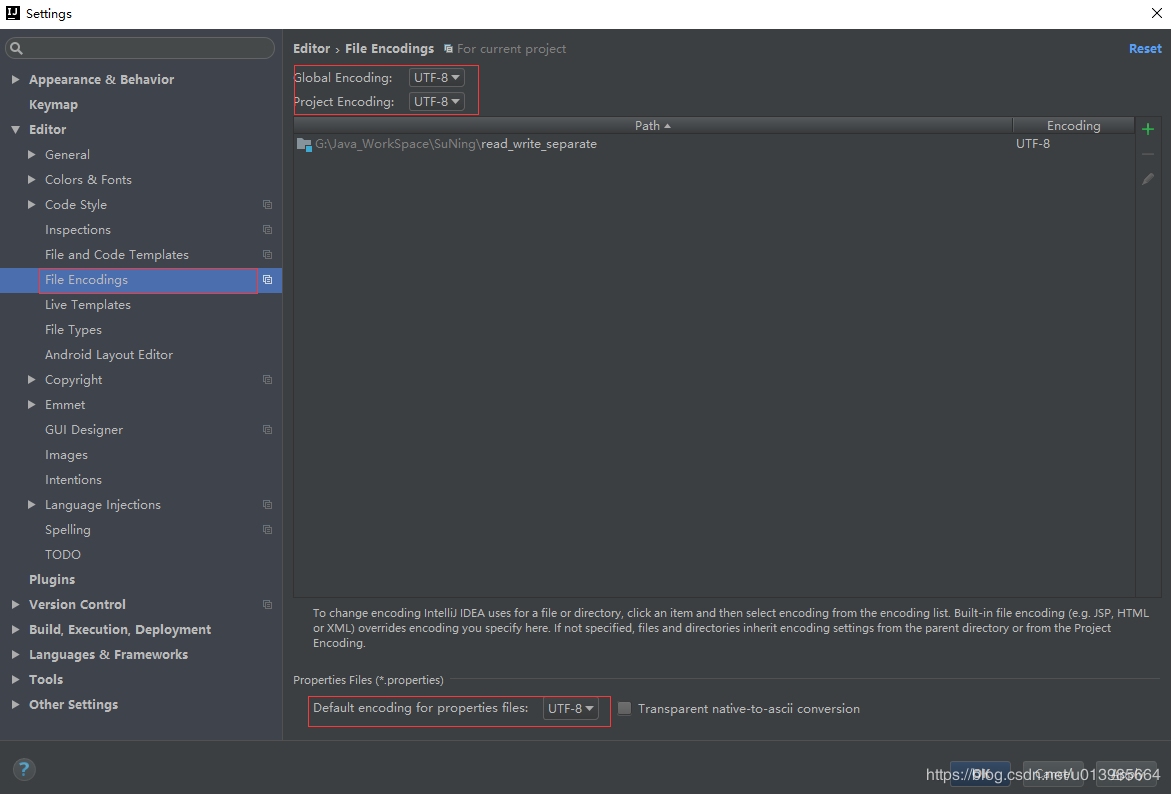1171x794 pixels.
Task: Click the For current project indicator icon
Action: [x=449, y=48]
